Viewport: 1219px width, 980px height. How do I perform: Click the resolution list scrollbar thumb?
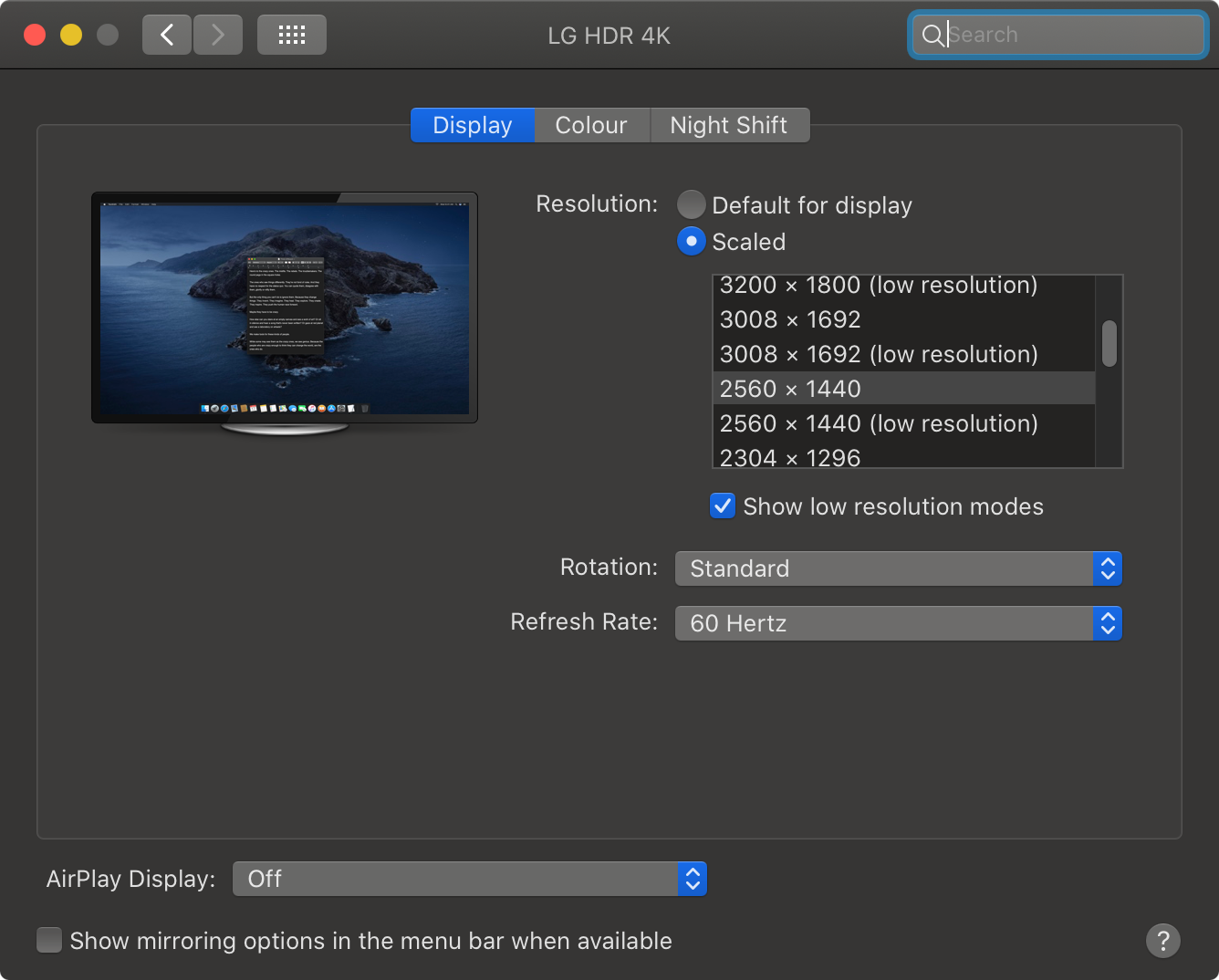(1110, 343)
